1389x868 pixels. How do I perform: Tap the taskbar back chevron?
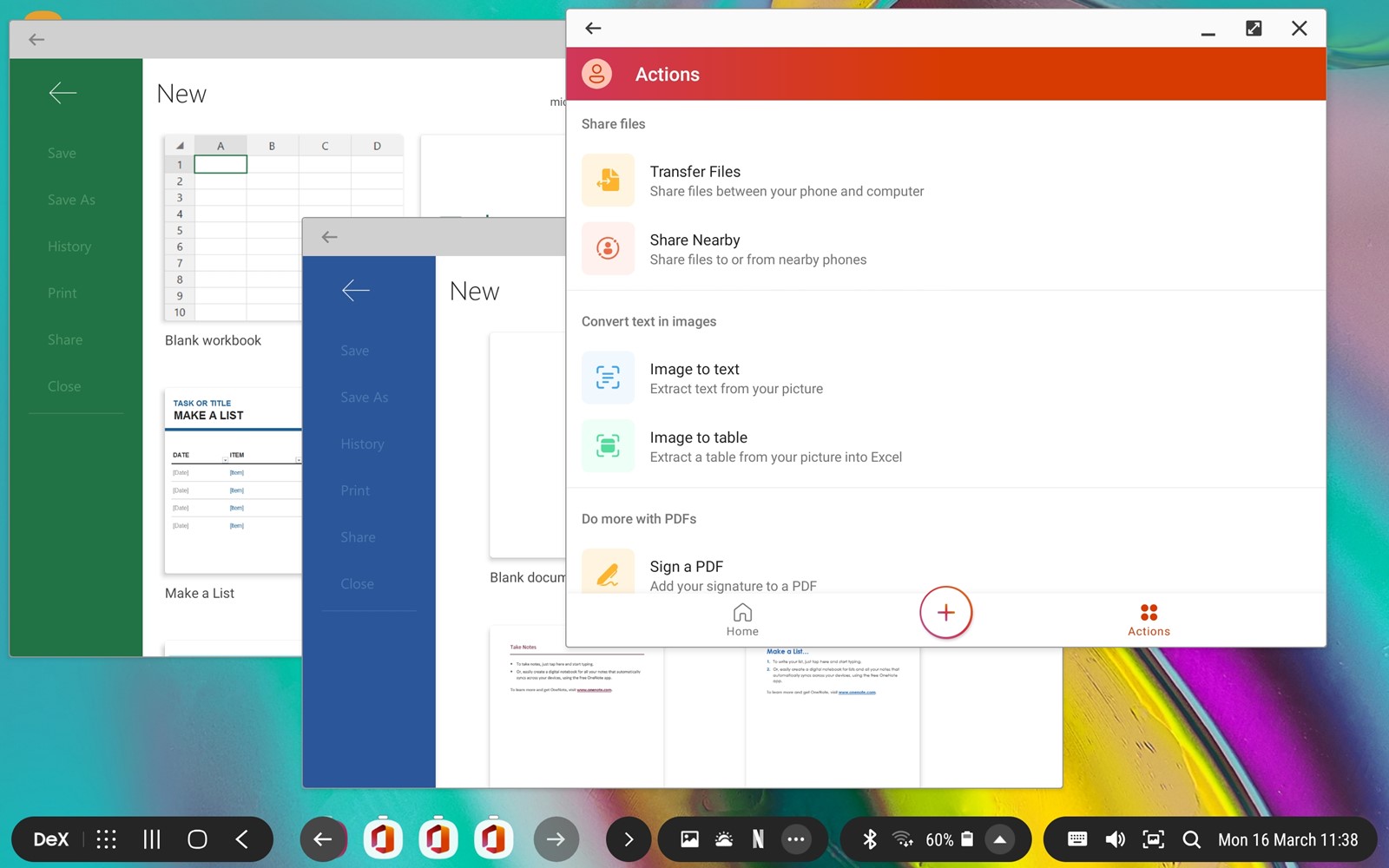tap(242, 839)
